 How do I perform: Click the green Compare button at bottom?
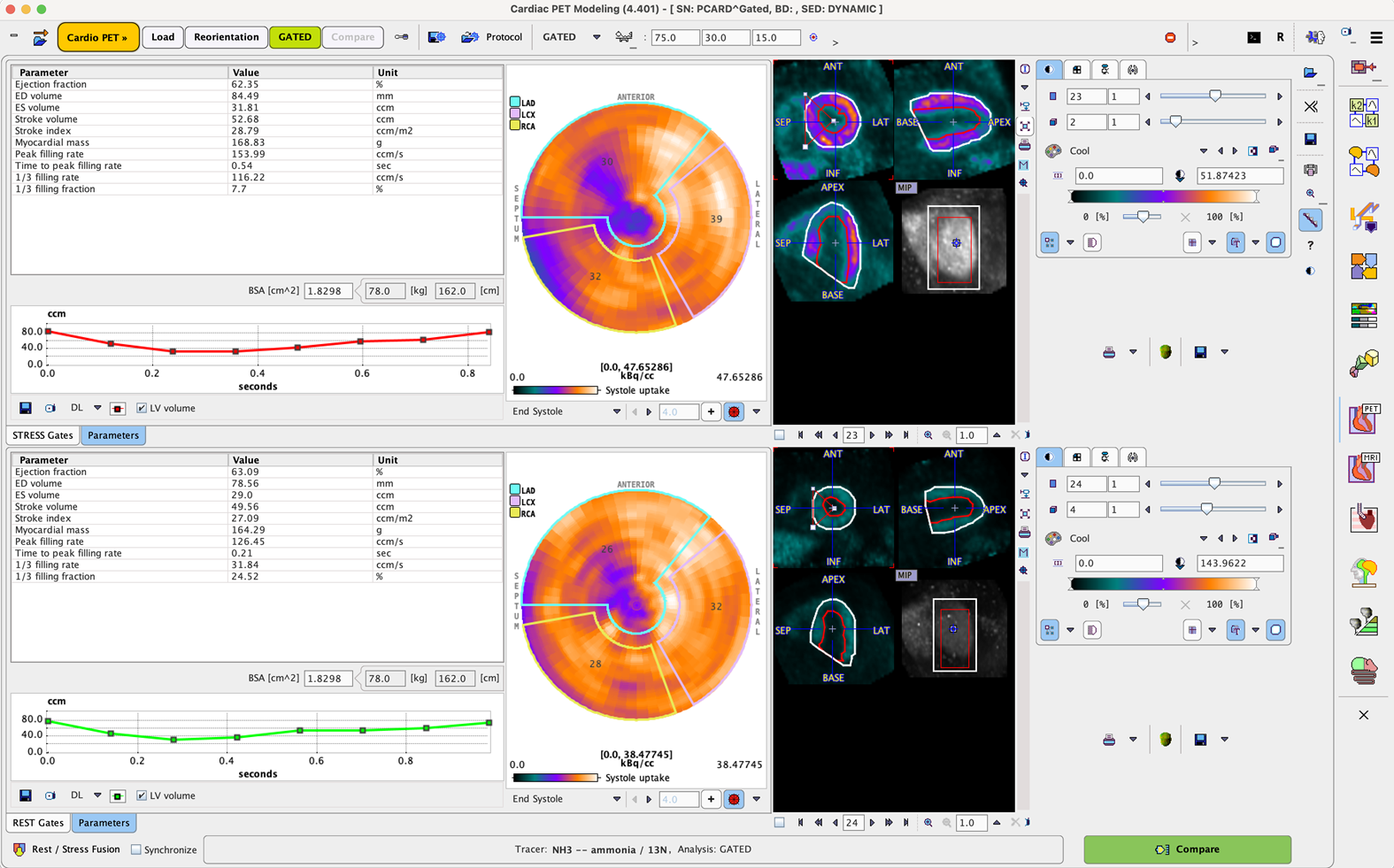tap(1187, 849)
